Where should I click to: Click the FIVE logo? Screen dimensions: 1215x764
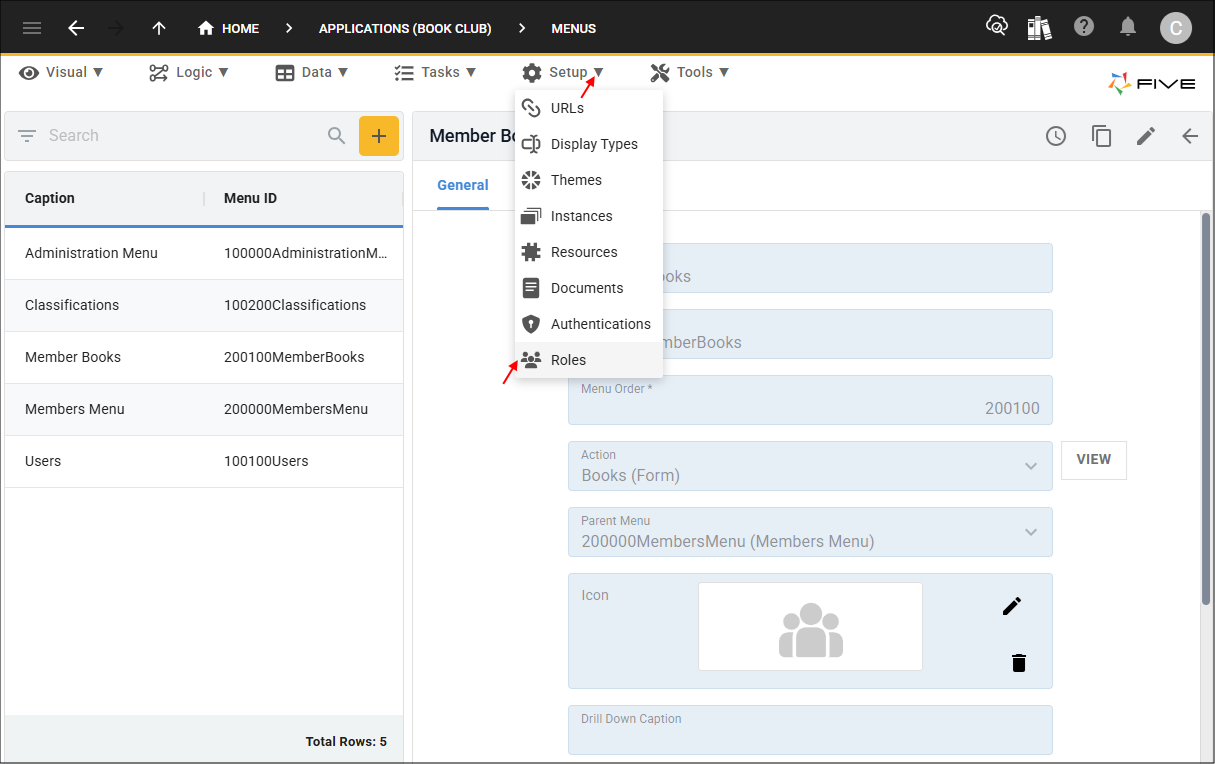(1152, 84)
